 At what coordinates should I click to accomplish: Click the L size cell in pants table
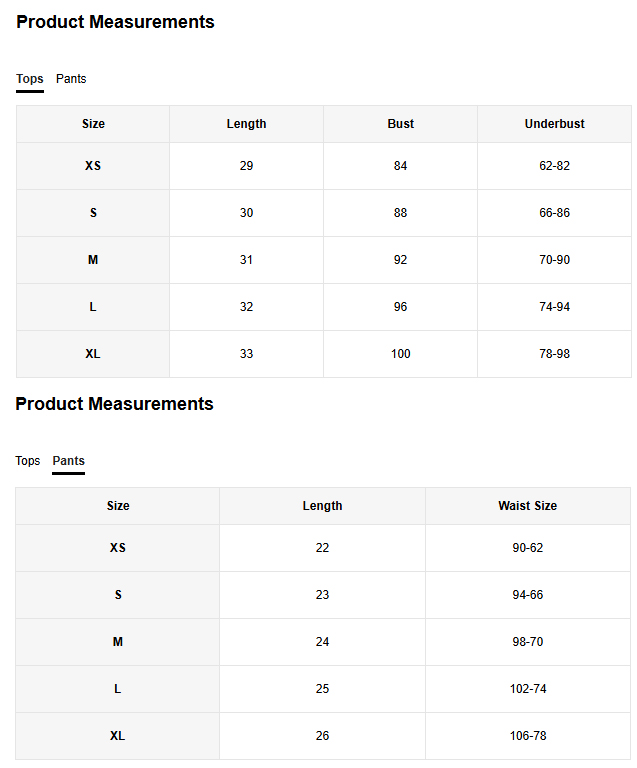point(118,689)
